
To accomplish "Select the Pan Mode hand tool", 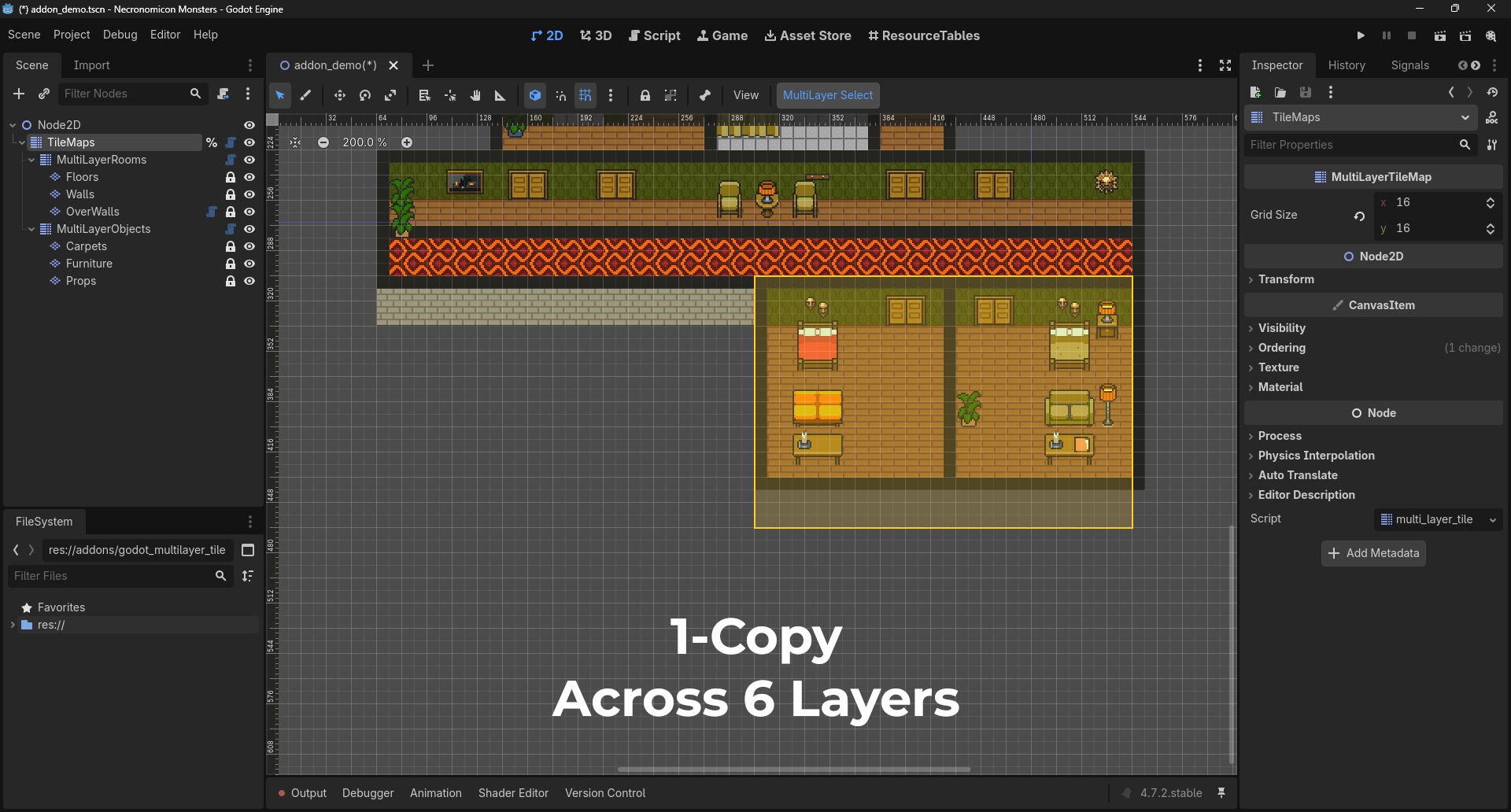I will tap(475, 95).
